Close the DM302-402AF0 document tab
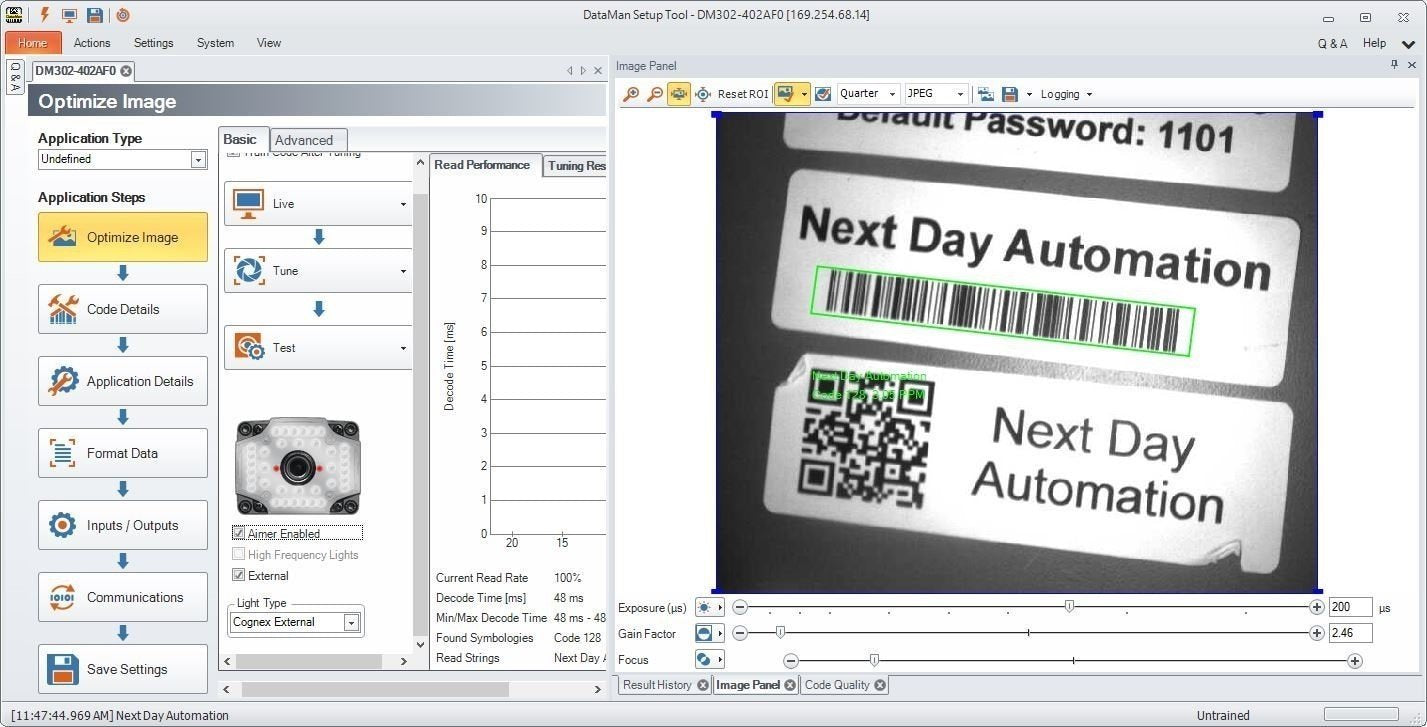The height and width of the screenshot is (727, 1427). pyautogui.click(x=126, y=71)
